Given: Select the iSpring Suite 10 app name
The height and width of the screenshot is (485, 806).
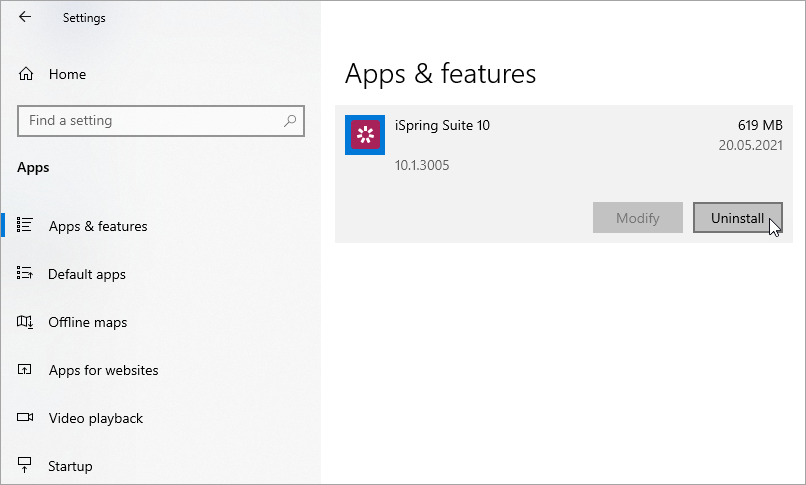Looking at the screenshot, I should 443,125.
